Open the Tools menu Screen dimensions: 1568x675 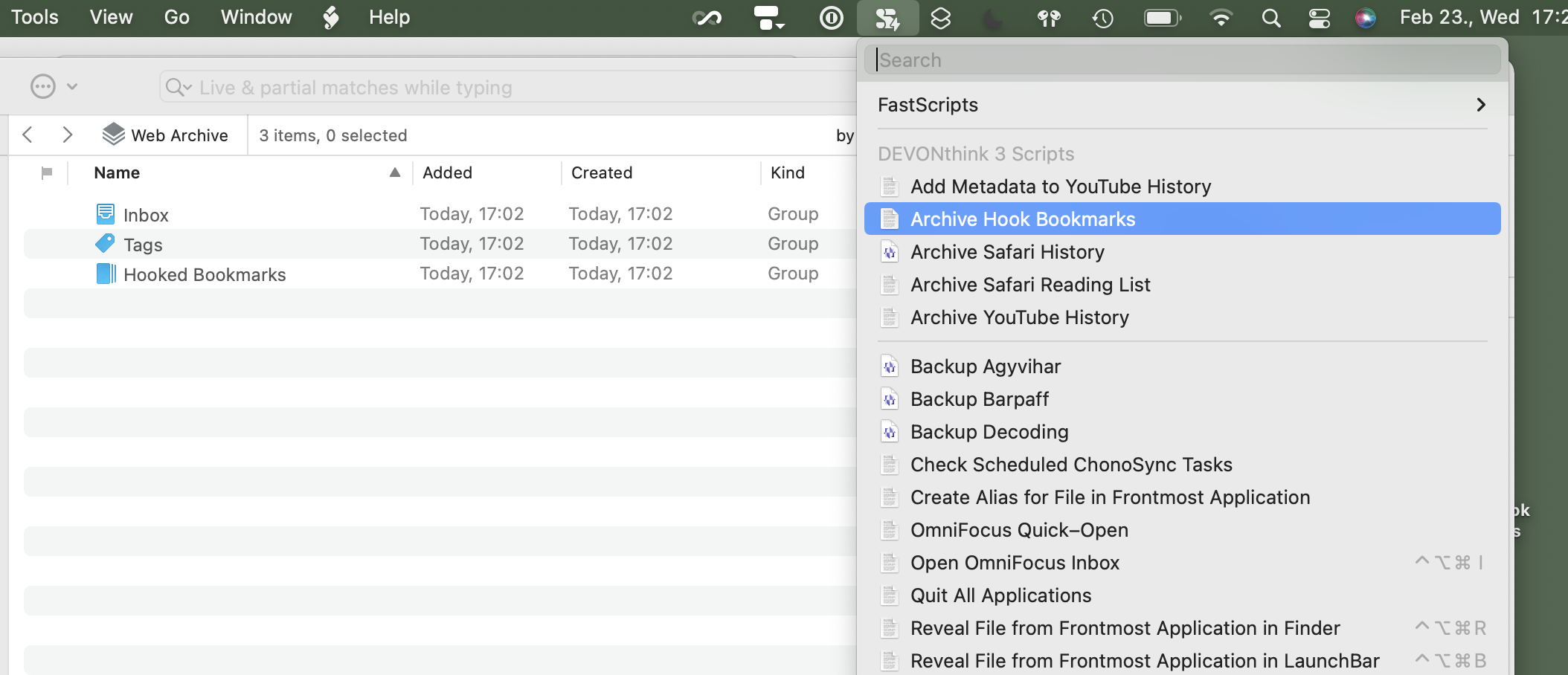[x=35, y=17]
